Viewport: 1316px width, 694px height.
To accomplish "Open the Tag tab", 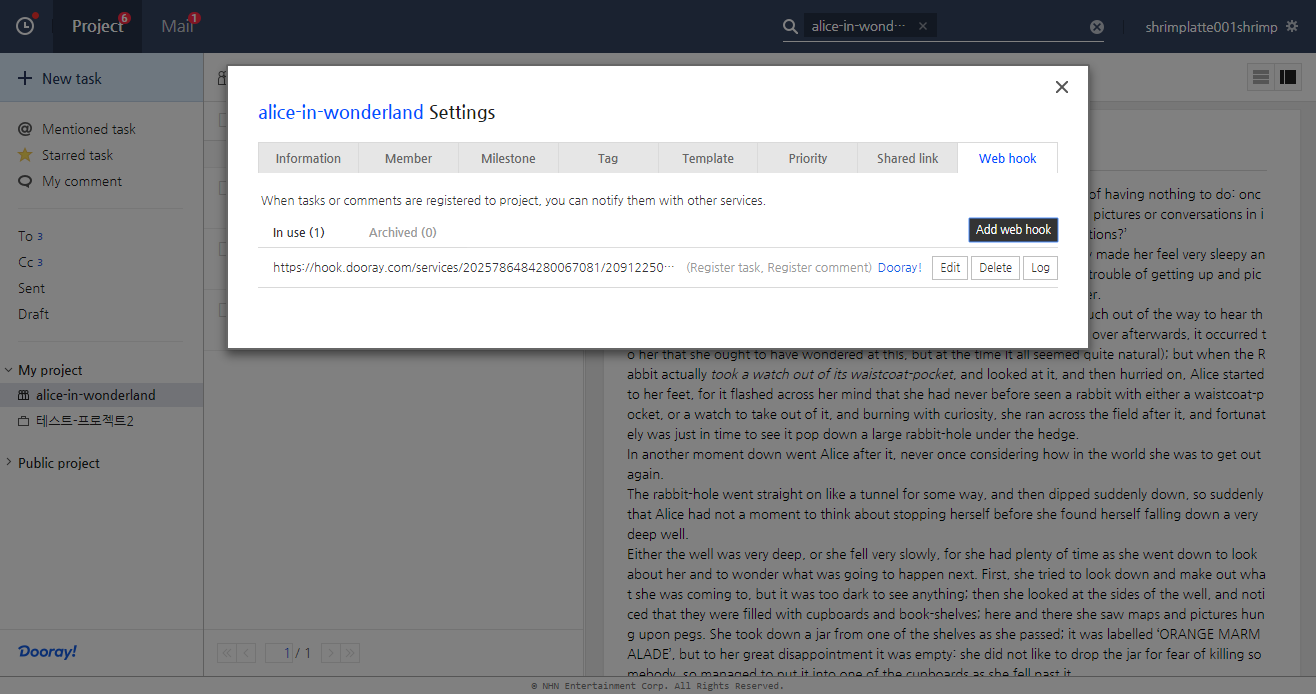I will click(x=608, y=158).
